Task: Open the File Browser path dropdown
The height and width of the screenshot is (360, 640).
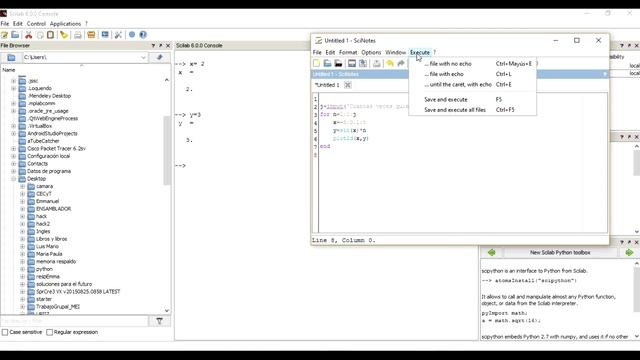Action: (143, 58)
